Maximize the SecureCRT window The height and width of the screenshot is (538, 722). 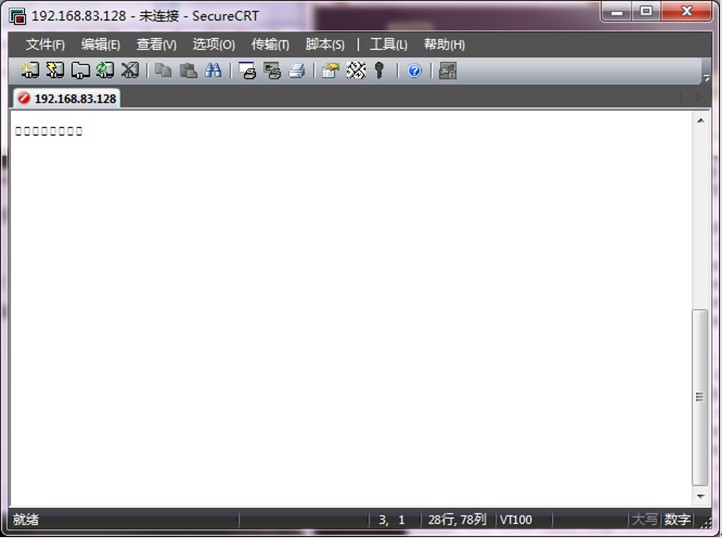(x=646, y=11)
